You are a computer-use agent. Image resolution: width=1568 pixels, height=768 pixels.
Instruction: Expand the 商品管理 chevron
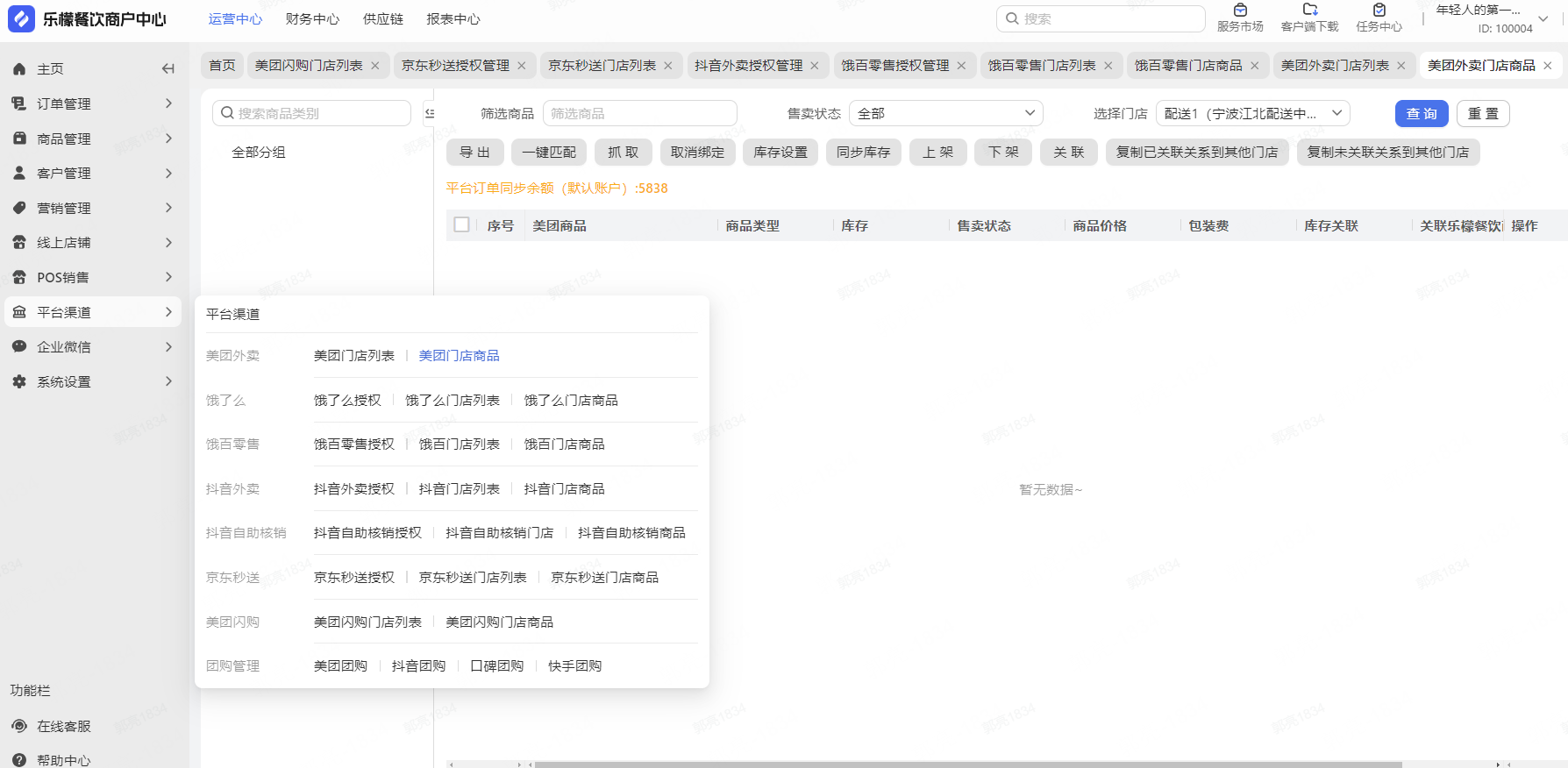[x=168, y=139]
